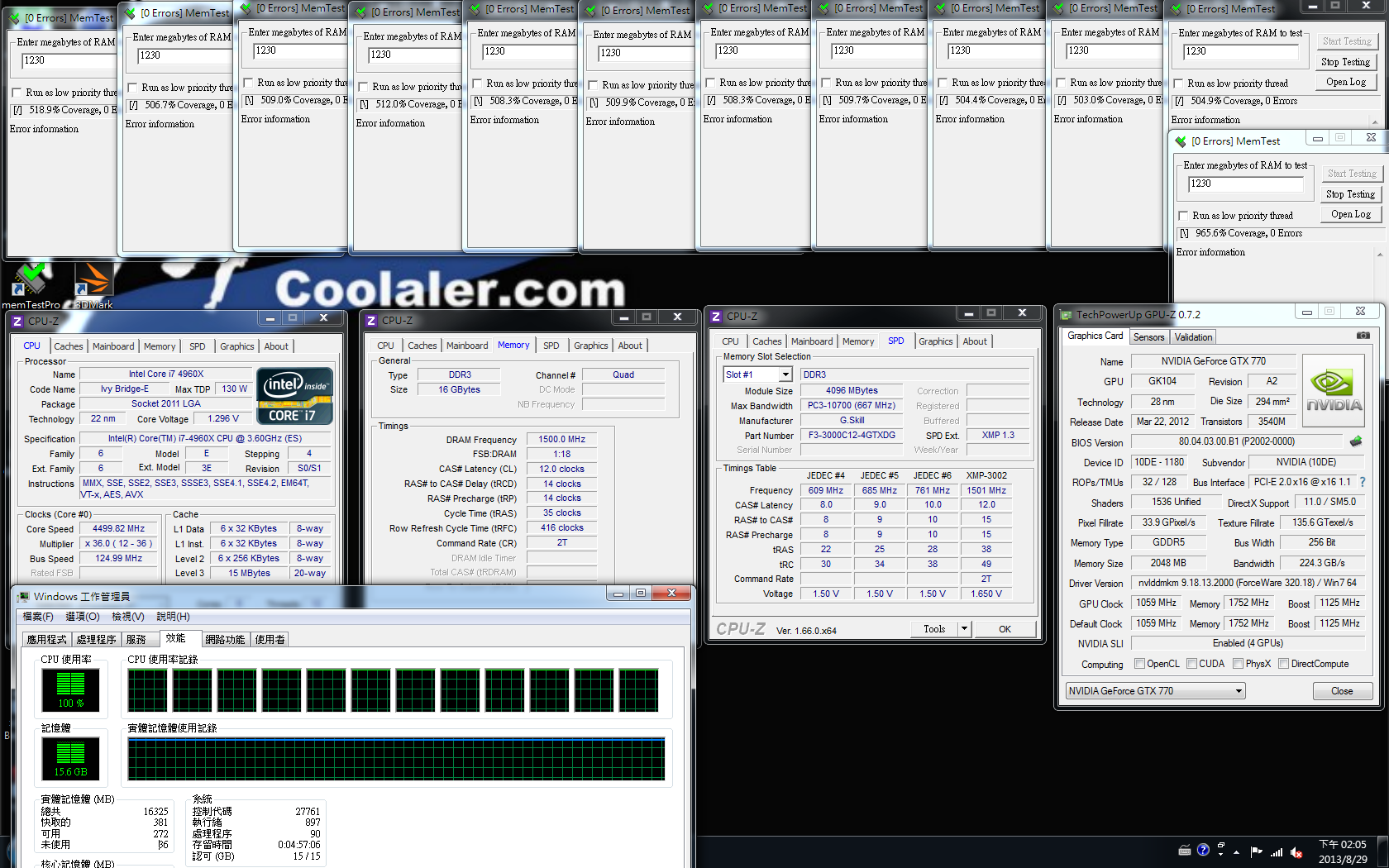Image resolution: width=1389 pixels, height=868 pixels.
Task: Open the 選項(O) menu in Task Manager
Action: tap(83, 617)
